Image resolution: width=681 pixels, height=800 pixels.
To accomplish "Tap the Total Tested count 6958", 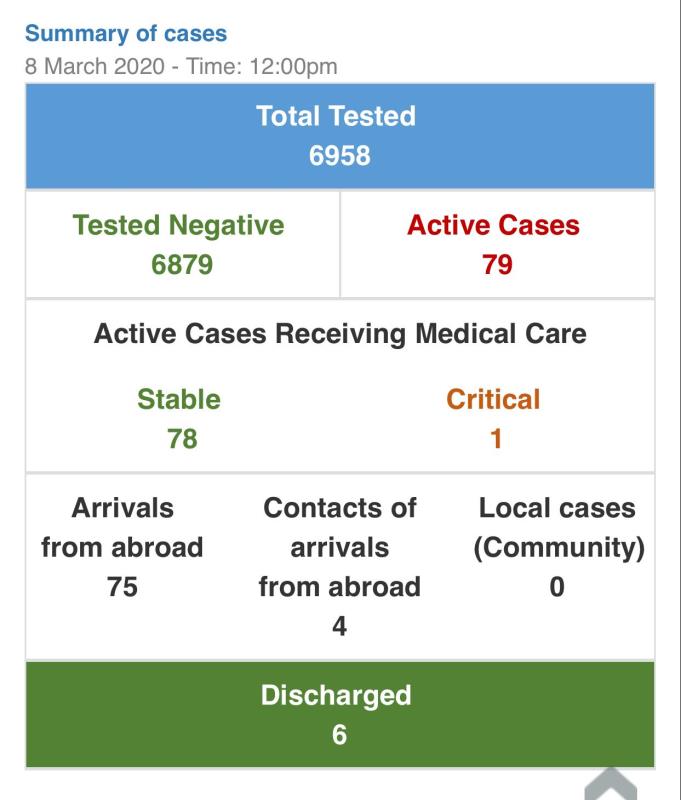I will click(340, 155).
